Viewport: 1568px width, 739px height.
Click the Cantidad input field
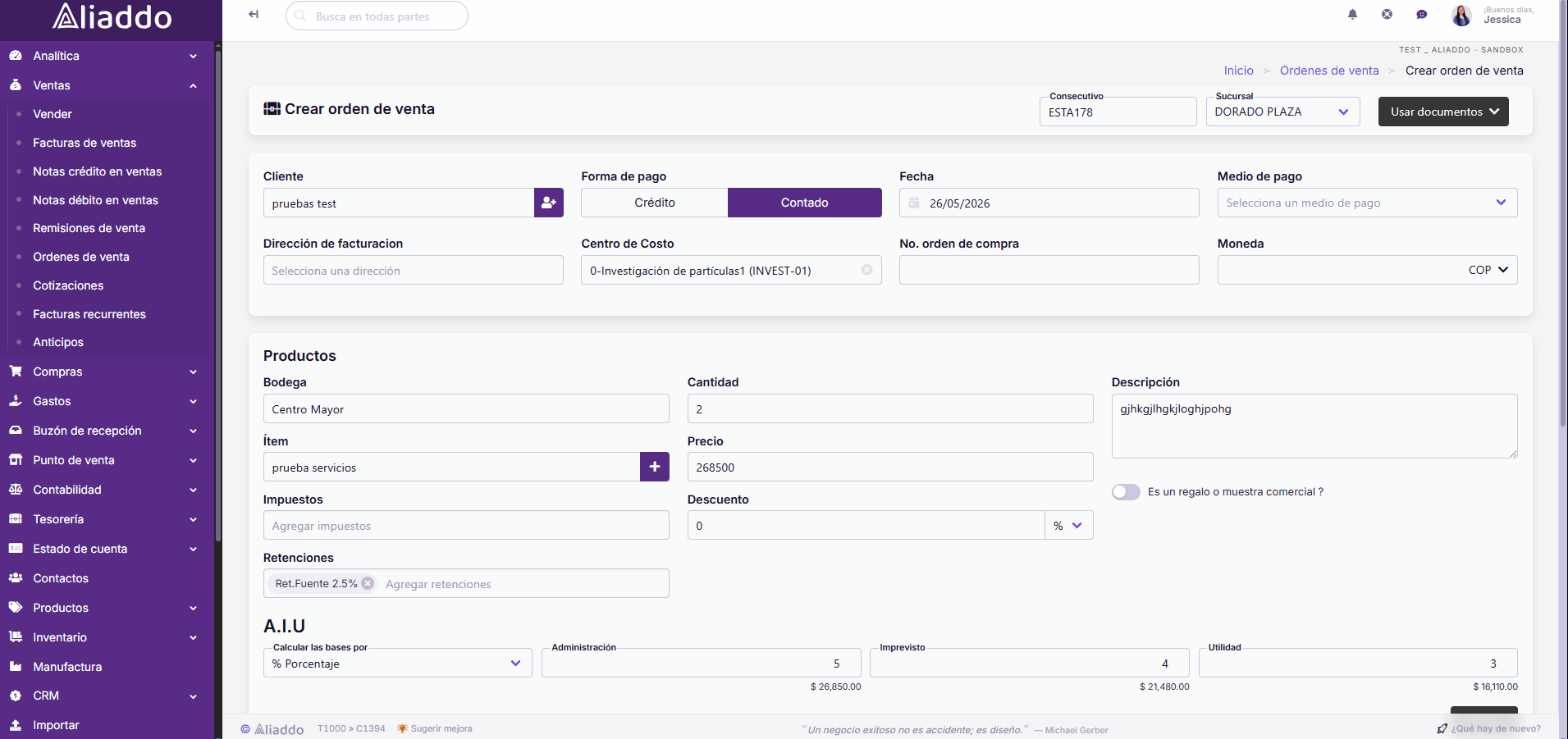click(x=890, y=408)
